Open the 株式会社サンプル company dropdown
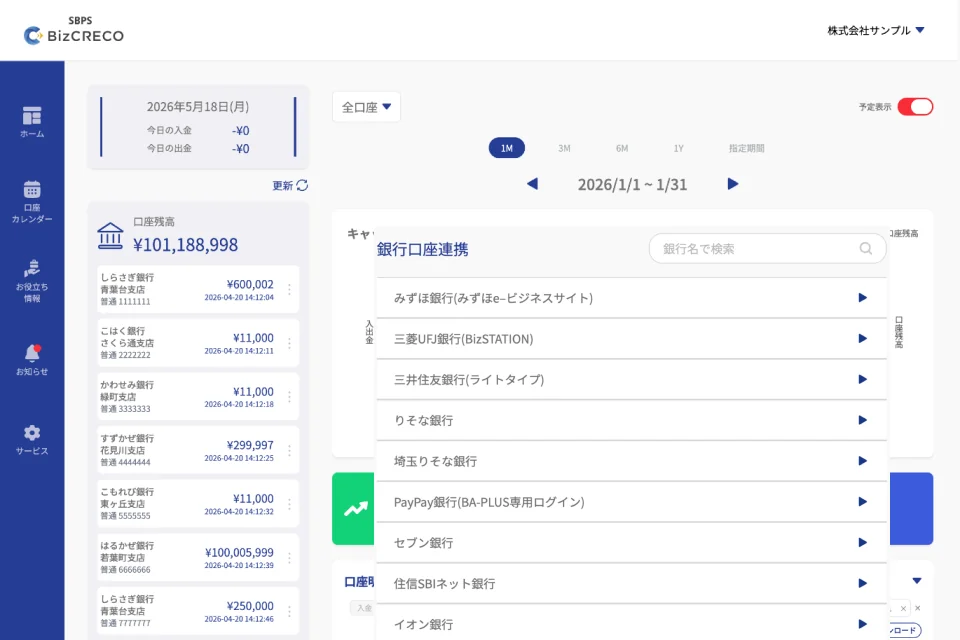Viewport: 960px width, 640px height. [x=876, y=30]
